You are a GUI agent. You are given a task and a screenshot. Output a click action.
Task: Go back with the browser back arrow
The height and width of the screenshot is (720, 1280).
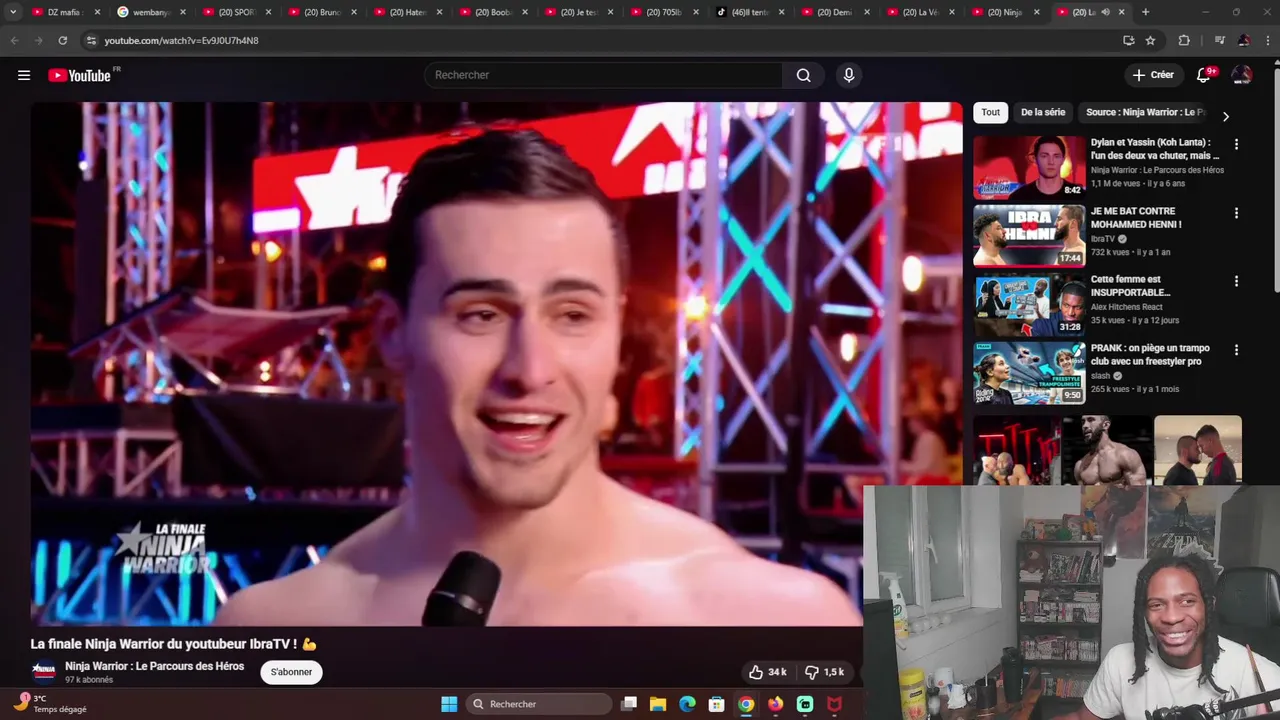click(14, 40)
